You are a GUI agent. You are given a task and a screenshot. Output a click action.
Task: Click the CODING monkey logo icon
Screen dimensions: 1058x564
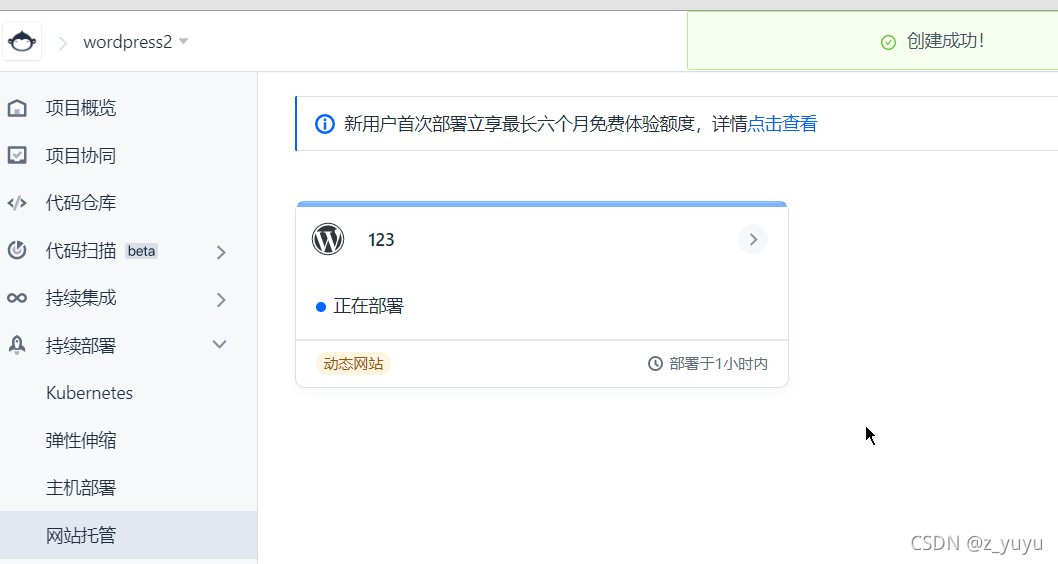(22, 41)
